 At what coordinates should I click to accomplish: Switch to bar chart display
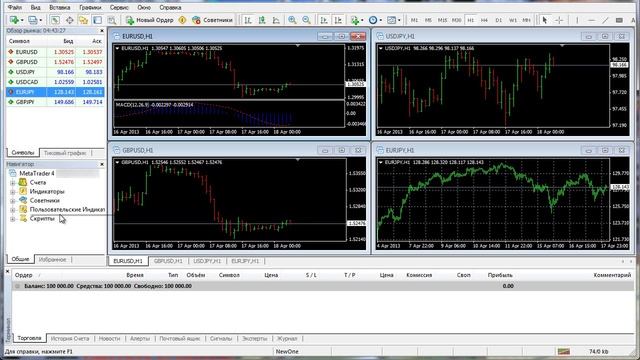(248, 20)
